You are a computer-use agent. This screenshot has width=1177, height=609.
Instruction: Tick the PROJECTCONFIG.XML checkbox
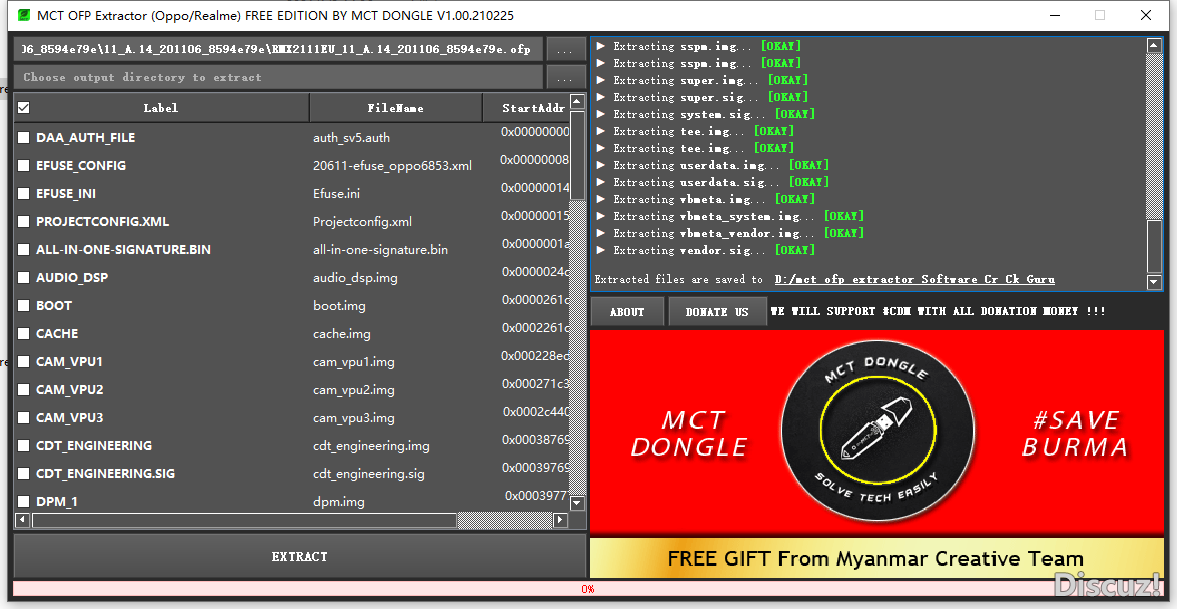tap(24, 222)
